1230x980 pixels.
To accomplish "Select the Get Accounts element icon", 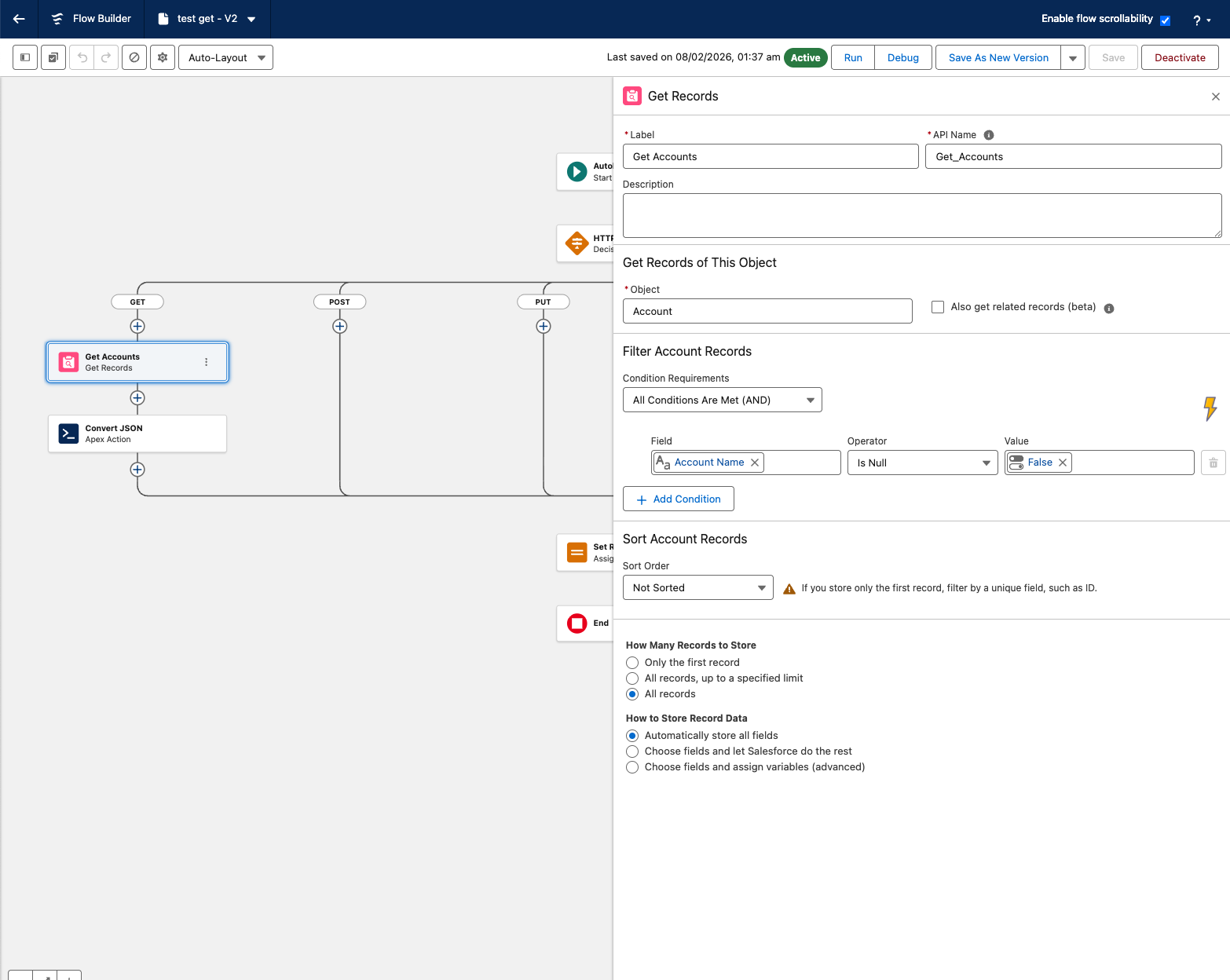I will coord(69,362).
